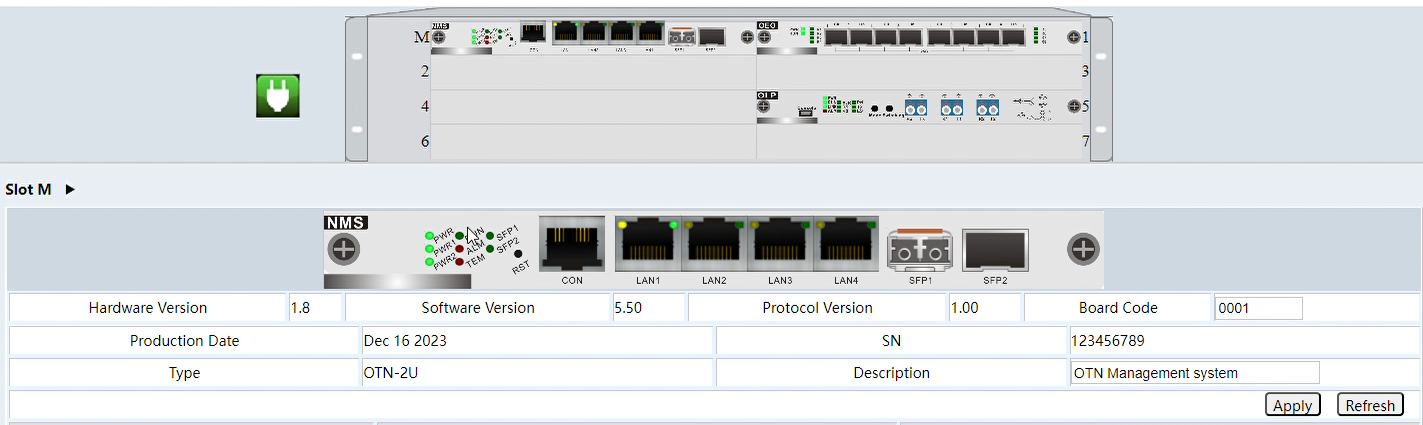Click the green power plug icon

[277, 96]
